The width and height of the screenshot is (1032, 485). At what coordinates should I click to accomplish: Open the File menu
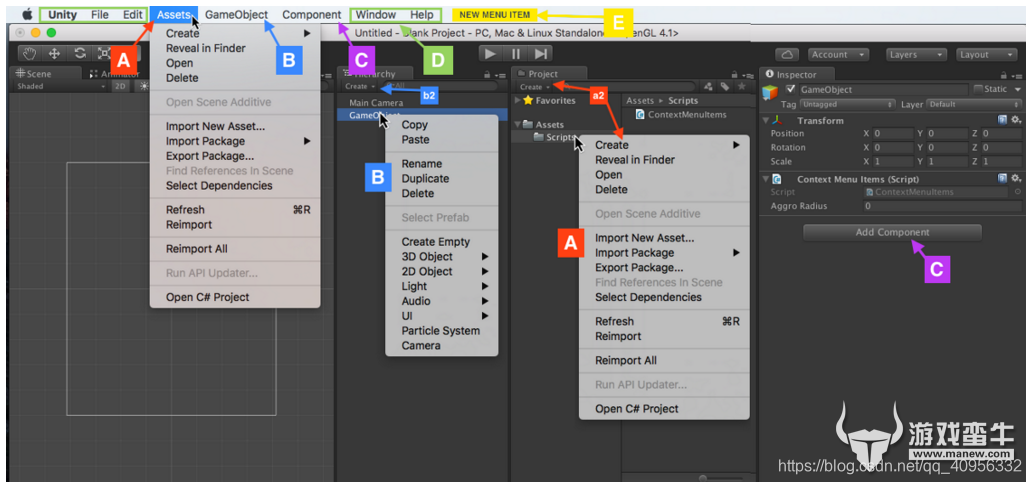[100, 14]
